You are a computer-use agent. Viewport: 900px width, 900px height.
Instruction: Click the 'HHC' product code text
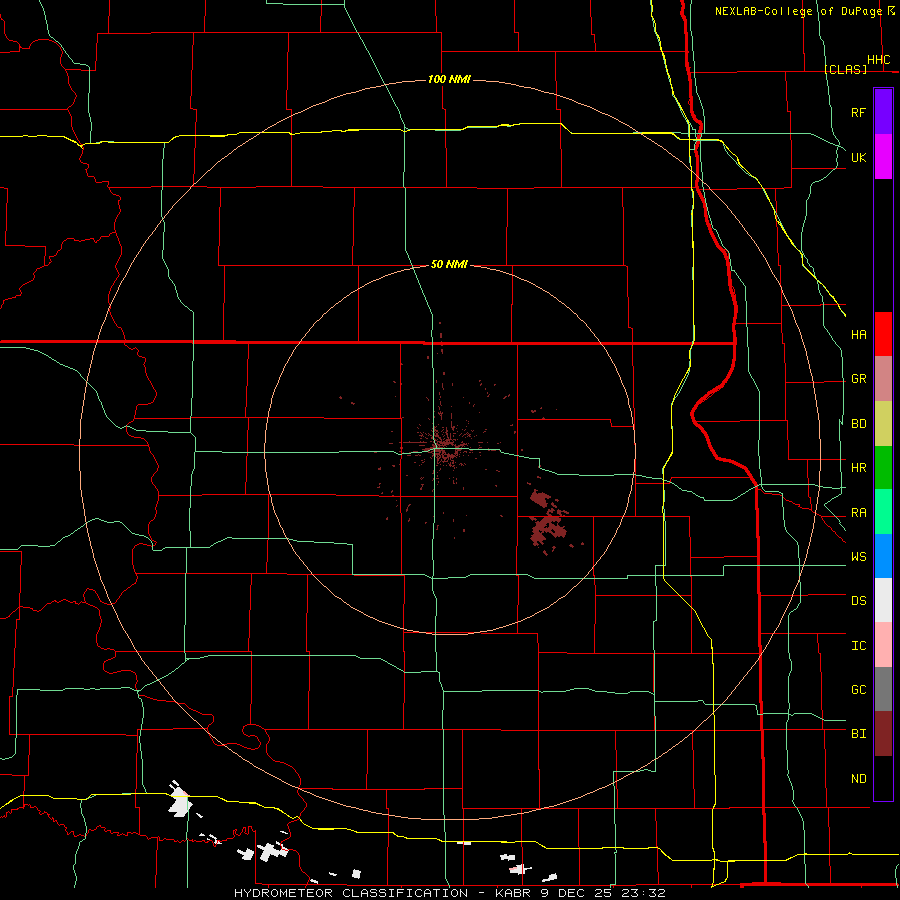click(879, 60)
